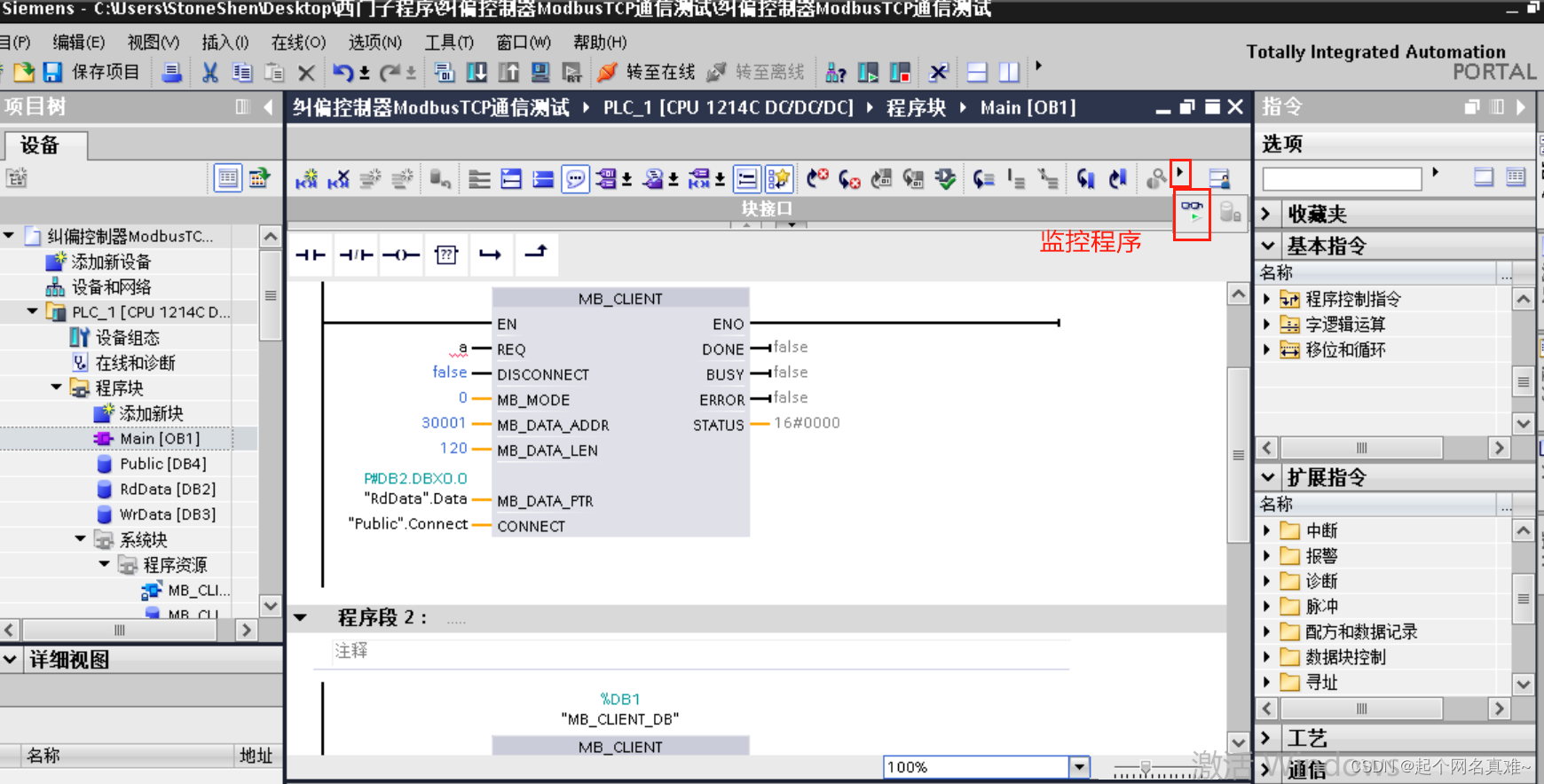Click the Upload from device icon
Screen dimensions: 1544x784
[508, 73]
